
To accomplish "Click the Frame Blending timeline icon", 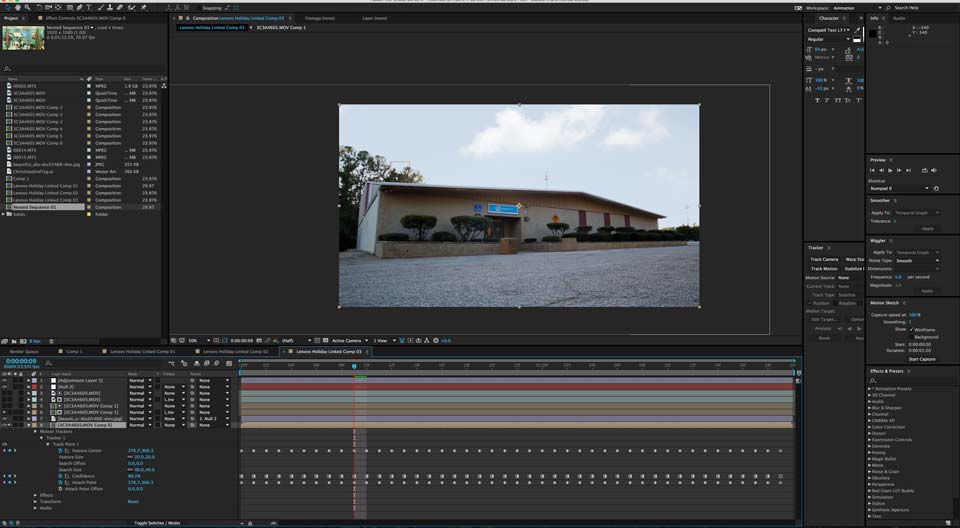I will click(x=206, y=364).
